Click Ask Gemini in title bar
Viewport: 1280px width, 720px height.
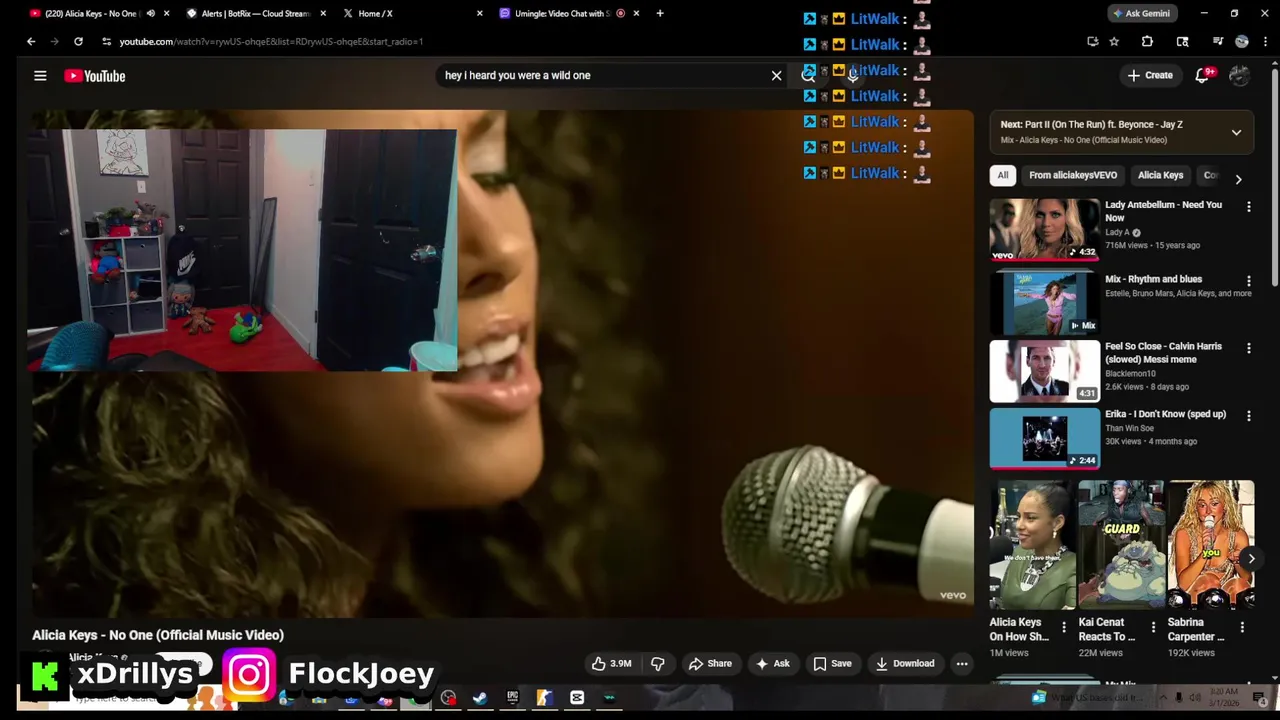tap(1140, 13)
